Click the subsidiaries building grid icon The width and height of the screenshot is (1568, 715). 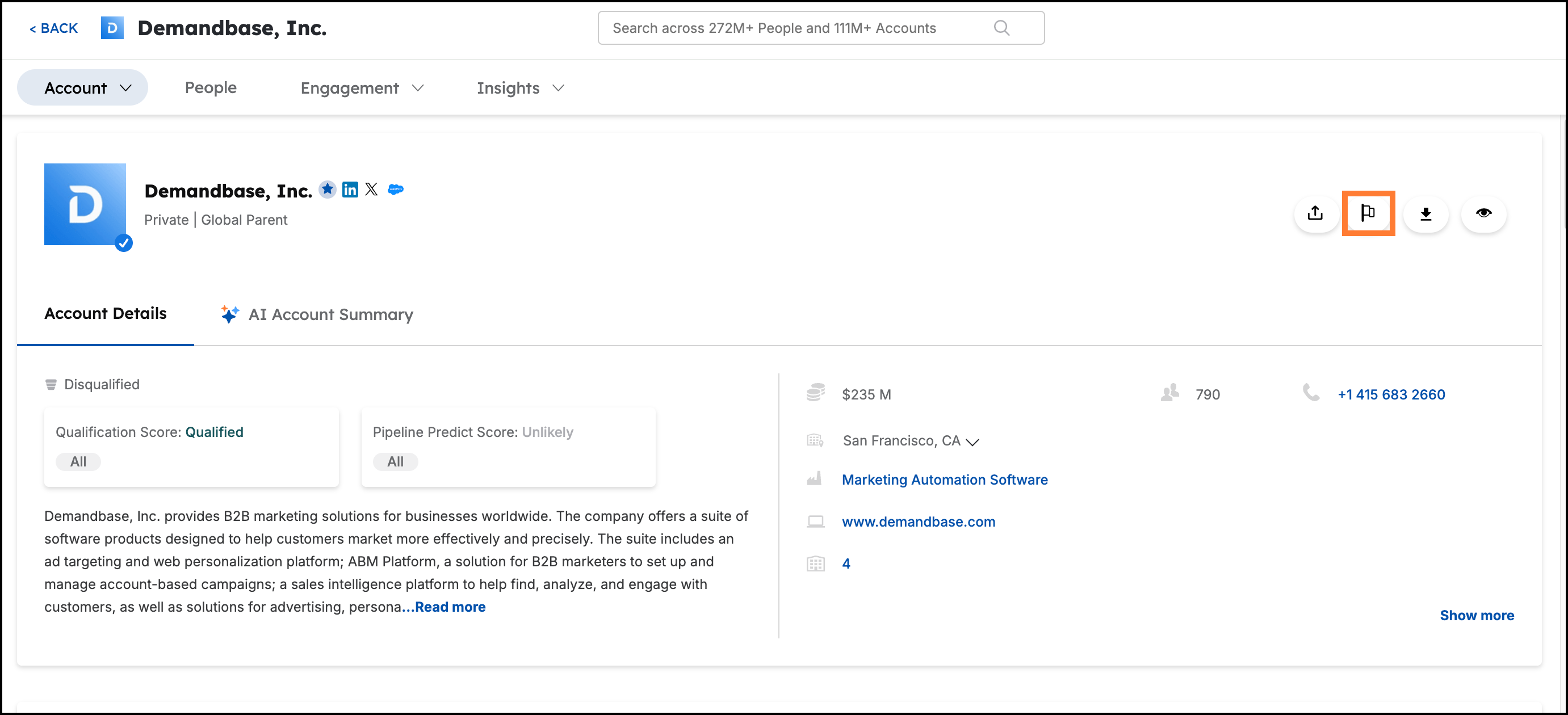816,564
